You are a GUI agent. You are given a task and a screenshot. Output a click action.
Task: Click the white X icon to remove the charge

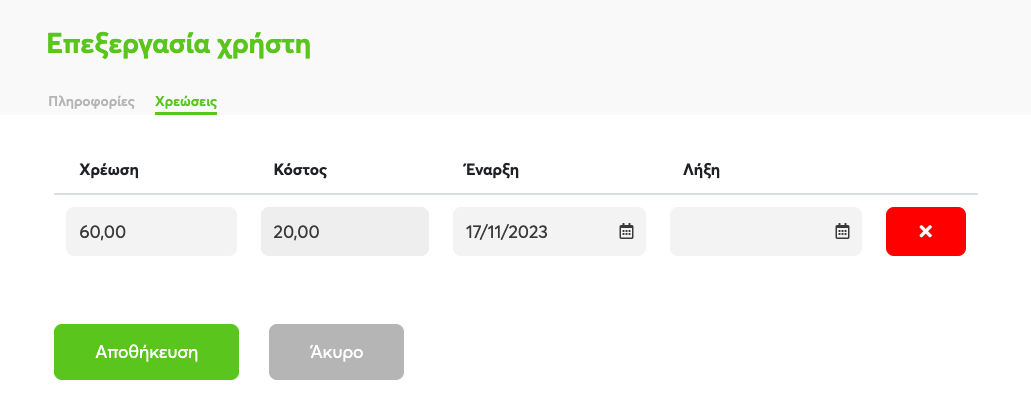point(925,231)
